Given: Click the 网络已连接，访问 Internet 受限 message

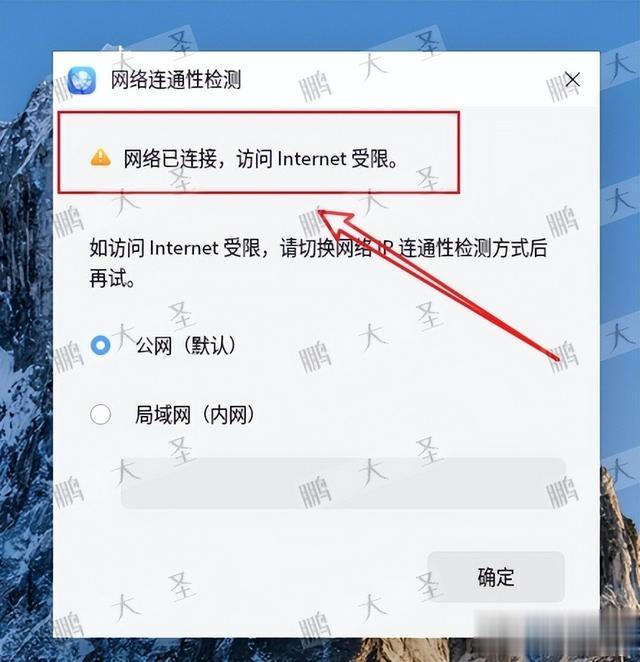Looking at the screenshot, I should [260, 159].
